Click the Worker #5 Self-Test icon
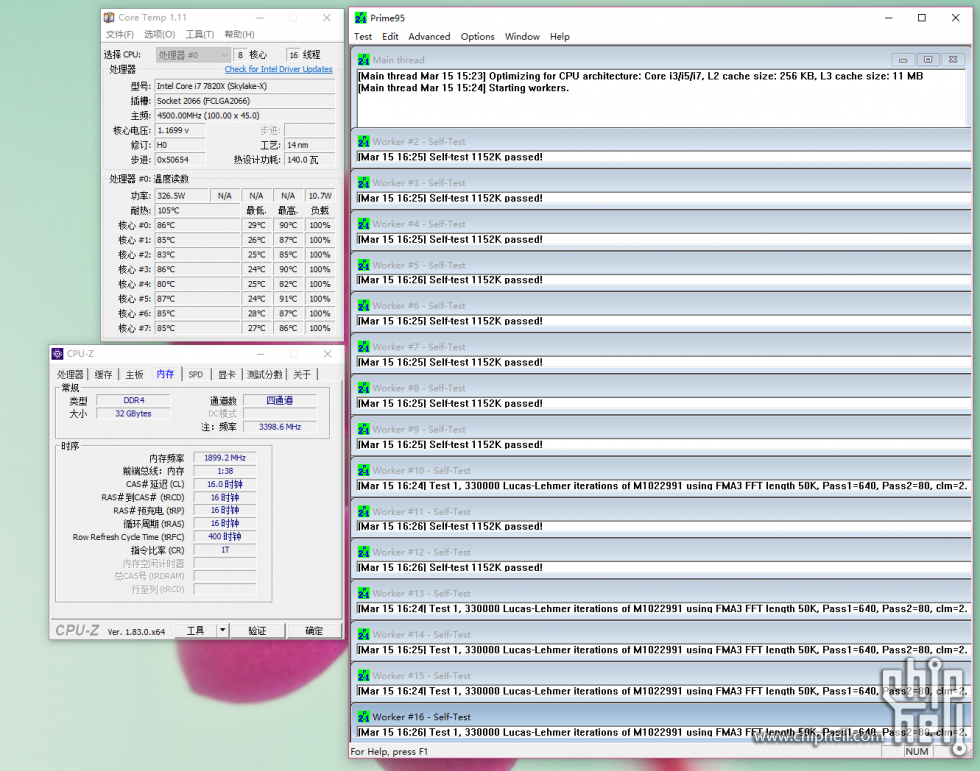980x771 pixels. (364, 265)
